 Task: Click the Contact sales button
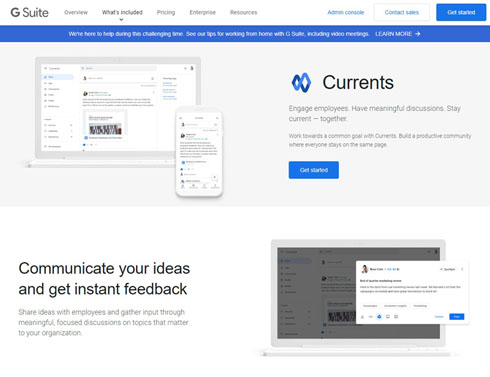click(x=402, y=12)
